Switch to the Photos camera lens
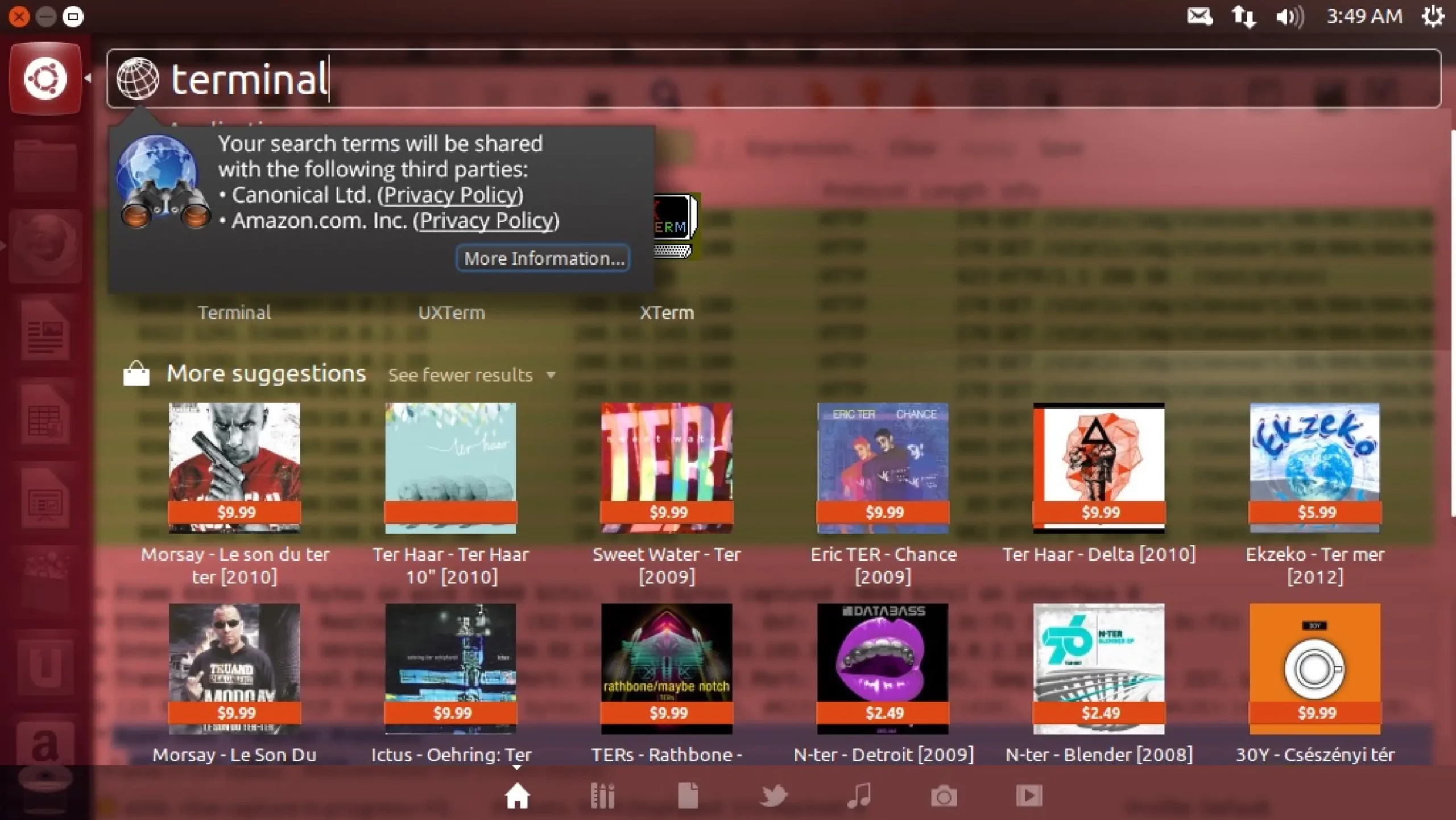The width and height of the screenshot is (1456, 820). point(944,796)
